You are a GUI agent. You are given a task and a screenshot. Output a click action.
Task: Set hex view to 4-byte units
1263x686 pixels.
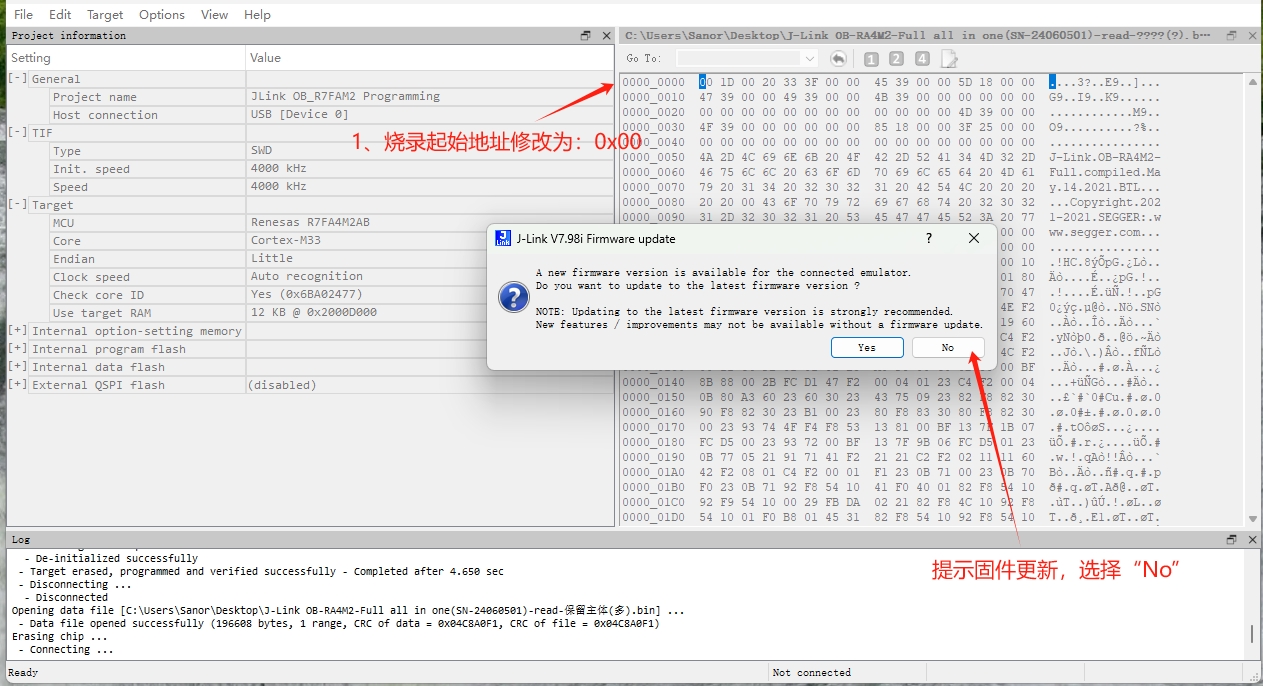(x=922, y=59)
